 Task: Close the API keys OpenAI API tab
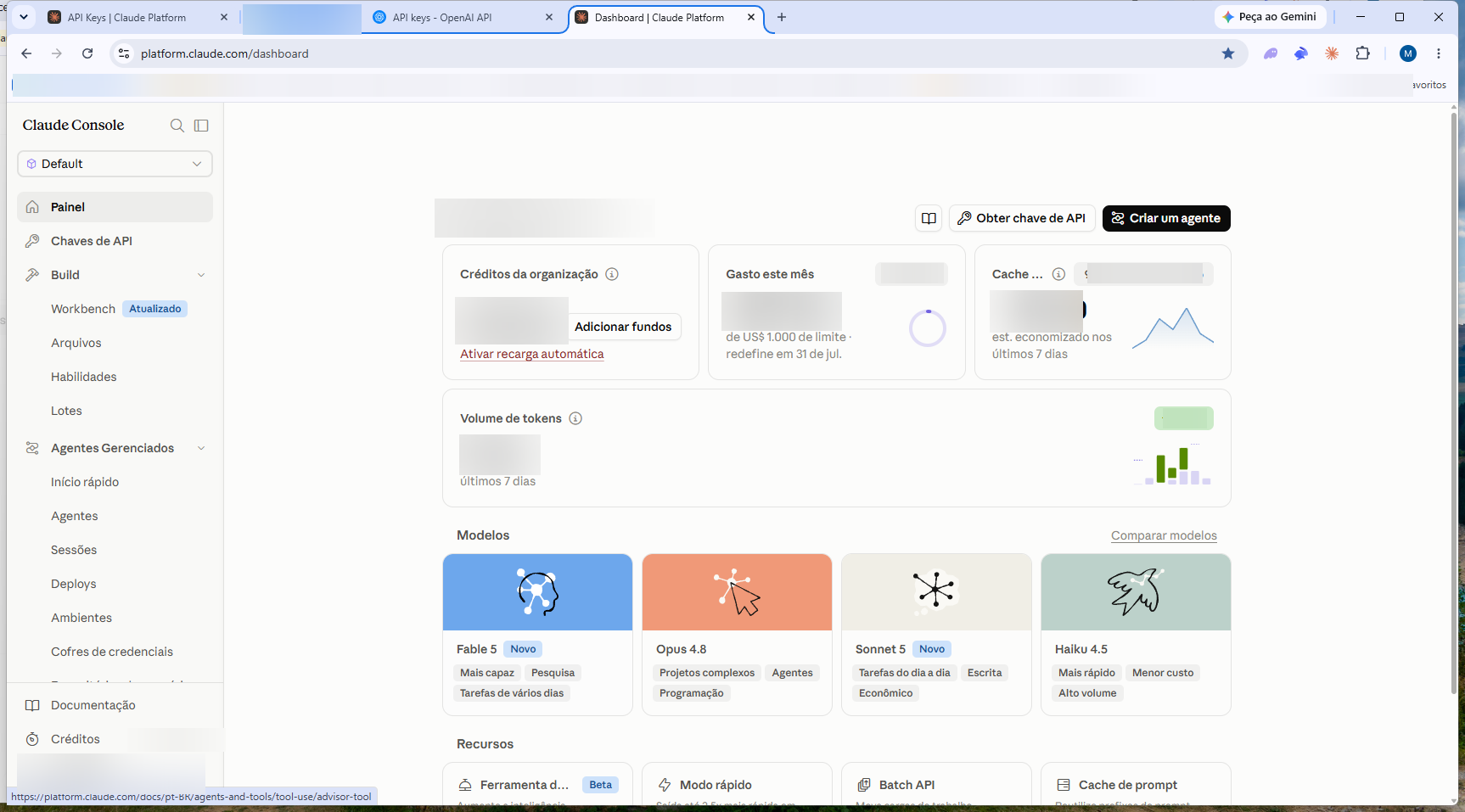click(x=549, y=18)
